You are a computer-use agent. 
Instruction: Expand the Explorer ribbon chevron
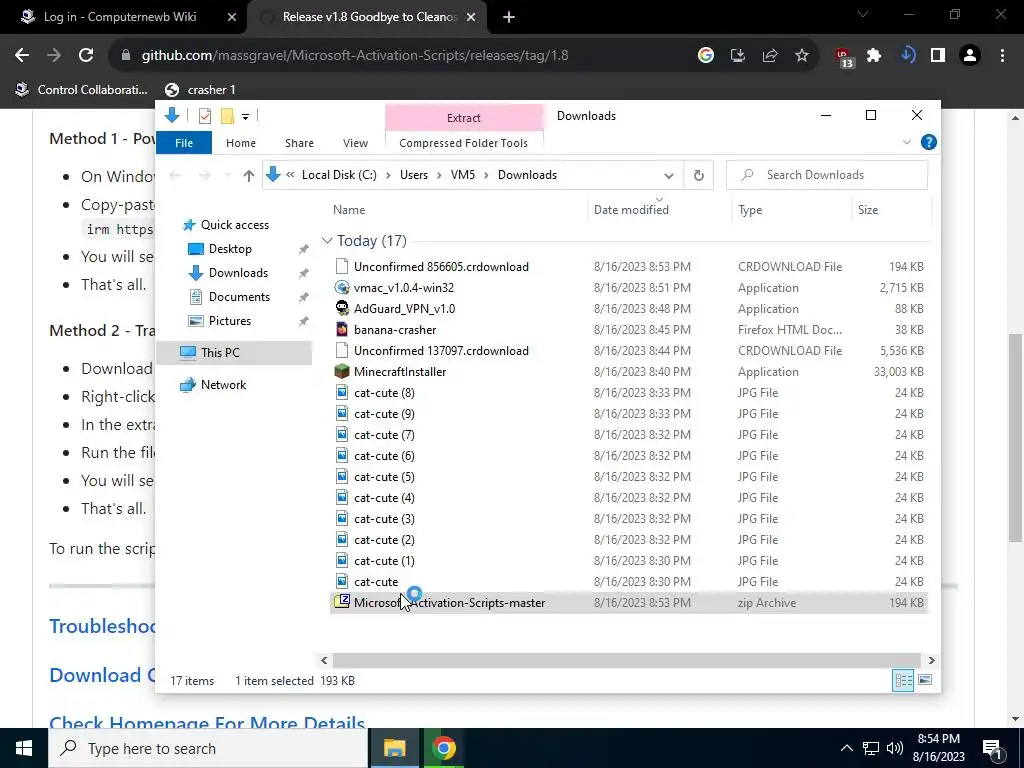(x=906, y=142)
